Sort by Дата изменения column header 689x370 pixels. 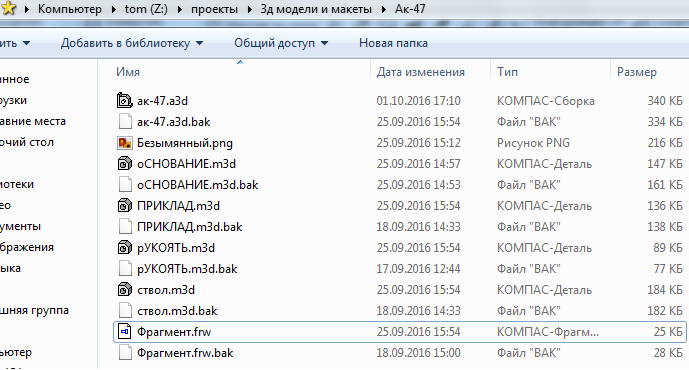click(x=421, y=72)
